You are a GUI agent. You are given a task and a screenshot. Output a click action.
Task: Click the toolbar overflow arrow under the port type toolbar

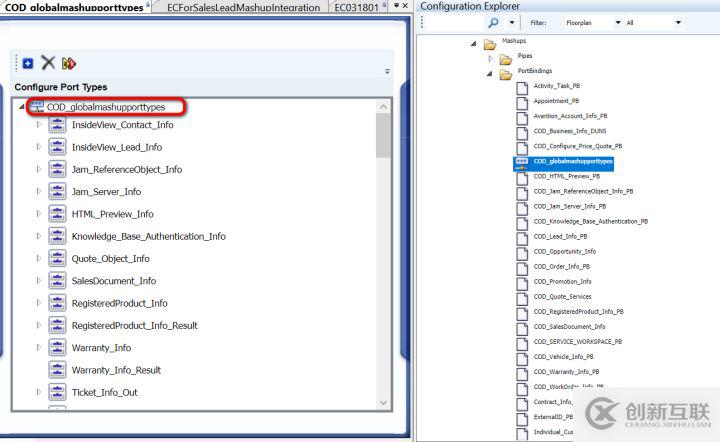[x=387, y=71]
